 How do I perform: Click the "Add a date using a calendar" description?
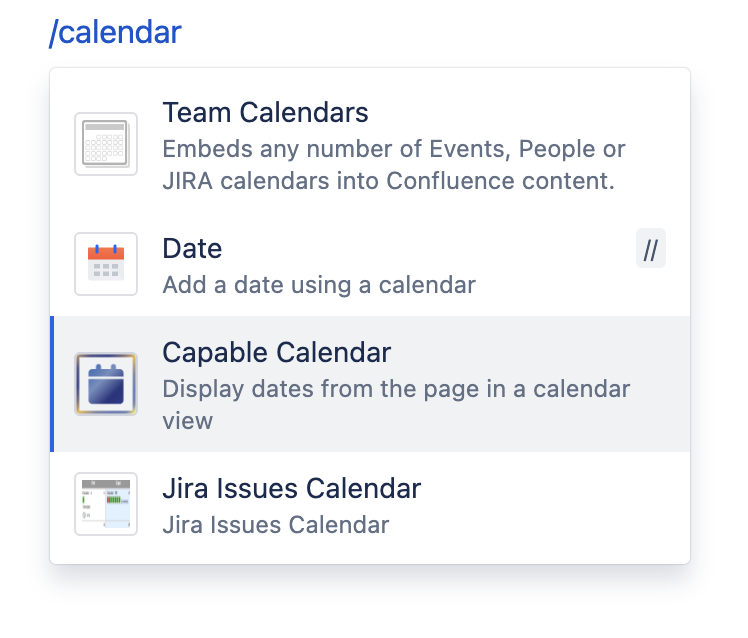318,285
